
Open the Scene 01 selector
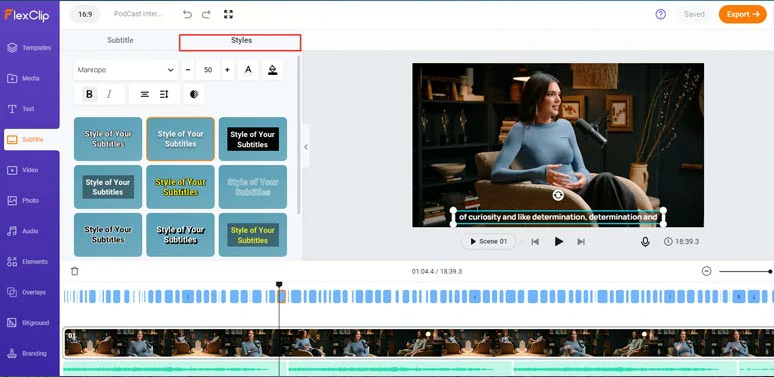pos(488,241)
